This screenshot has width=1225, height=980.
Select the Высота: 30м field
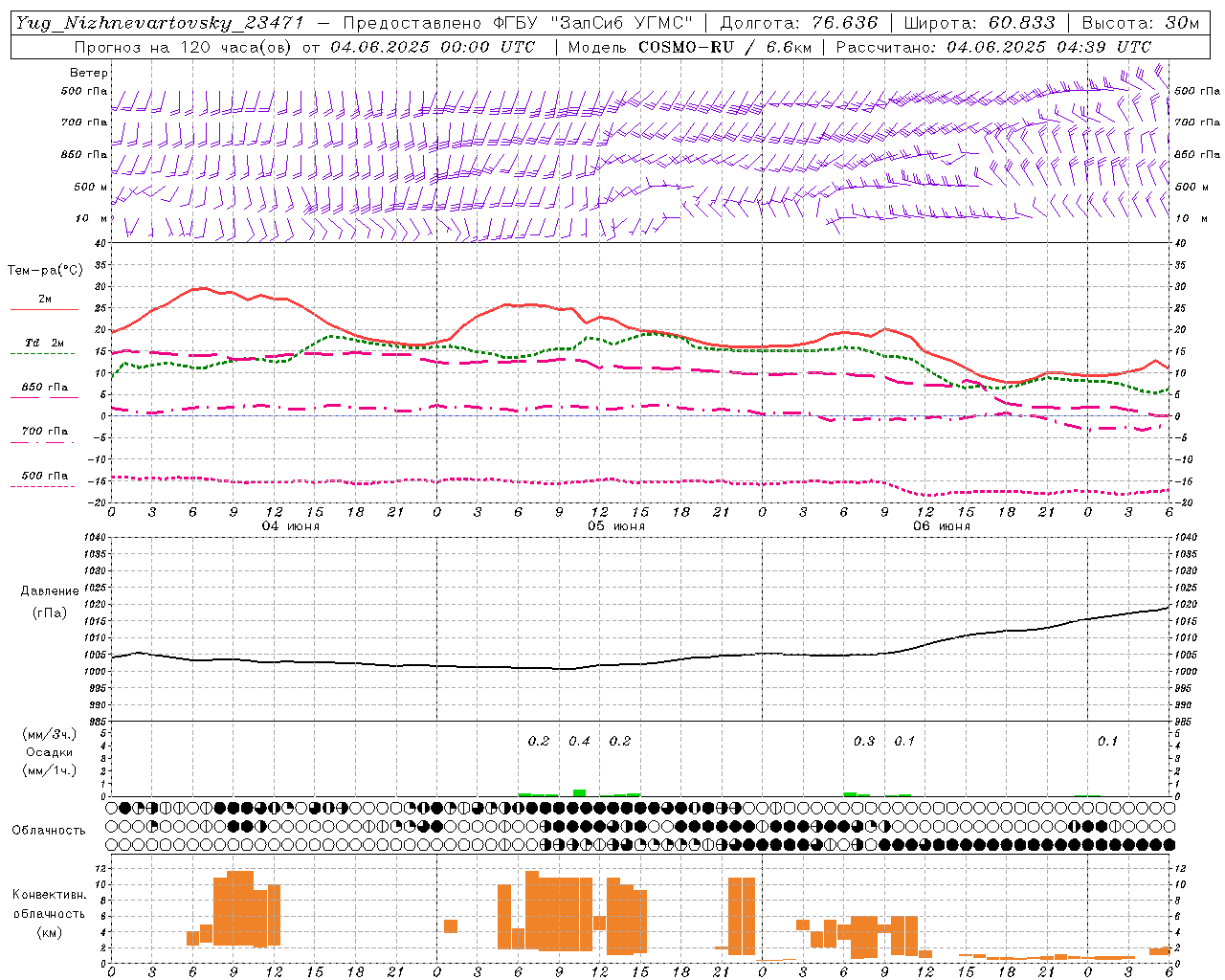click(1140, 23)
